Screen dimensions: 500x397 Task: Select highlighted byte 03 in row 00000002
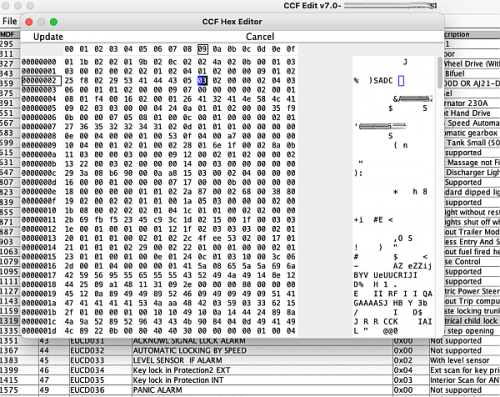pyautogui.click(x=202, y=80)
